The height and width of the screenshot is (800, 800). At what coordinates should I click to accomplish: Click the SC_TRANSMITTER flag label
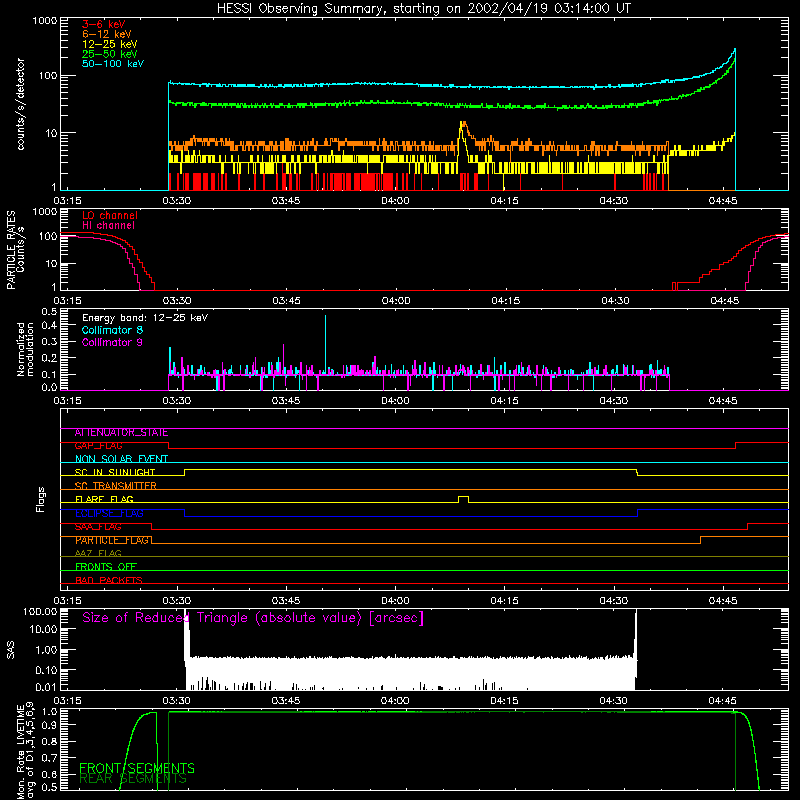coord(115,486)
